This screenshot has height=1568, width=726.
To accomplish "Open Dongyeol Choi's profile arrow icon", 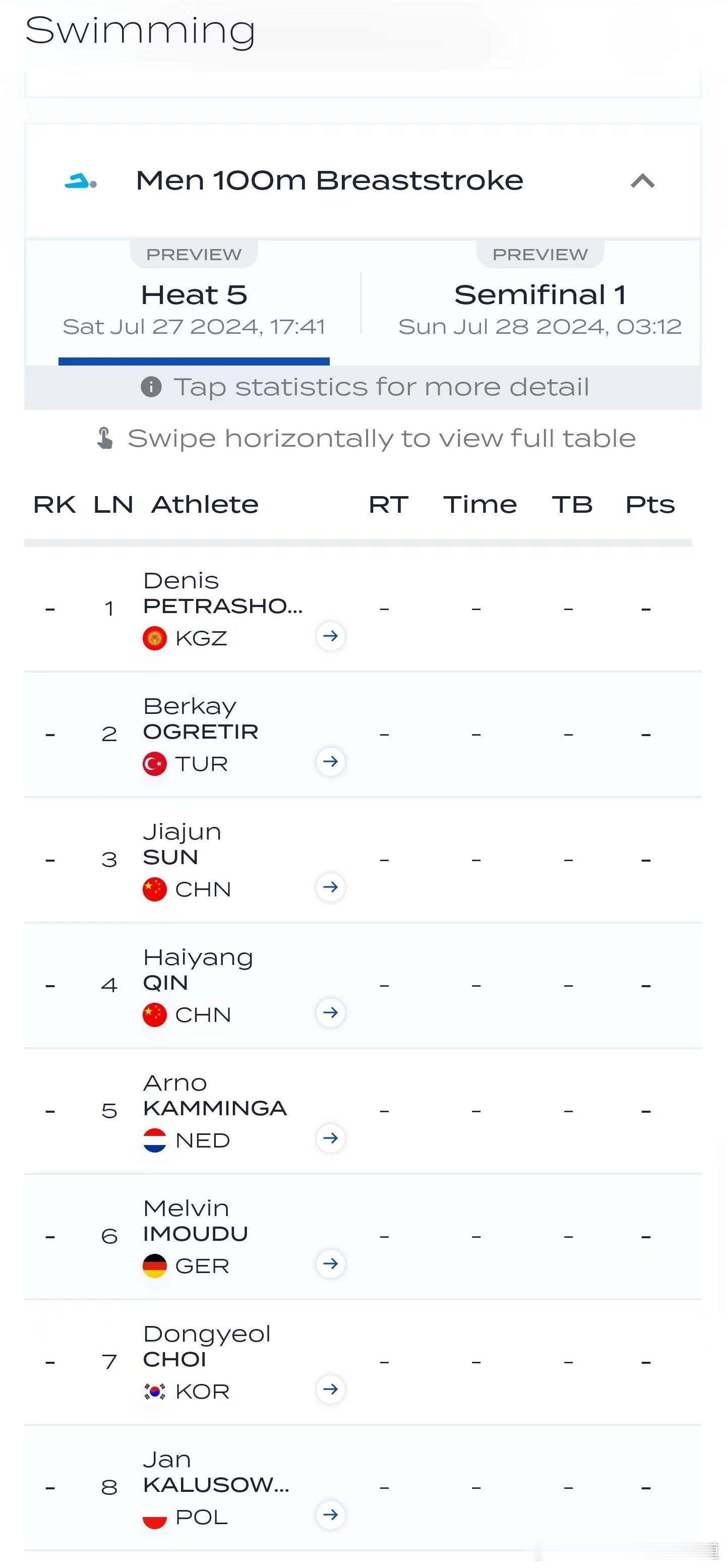I will 330,1389.
